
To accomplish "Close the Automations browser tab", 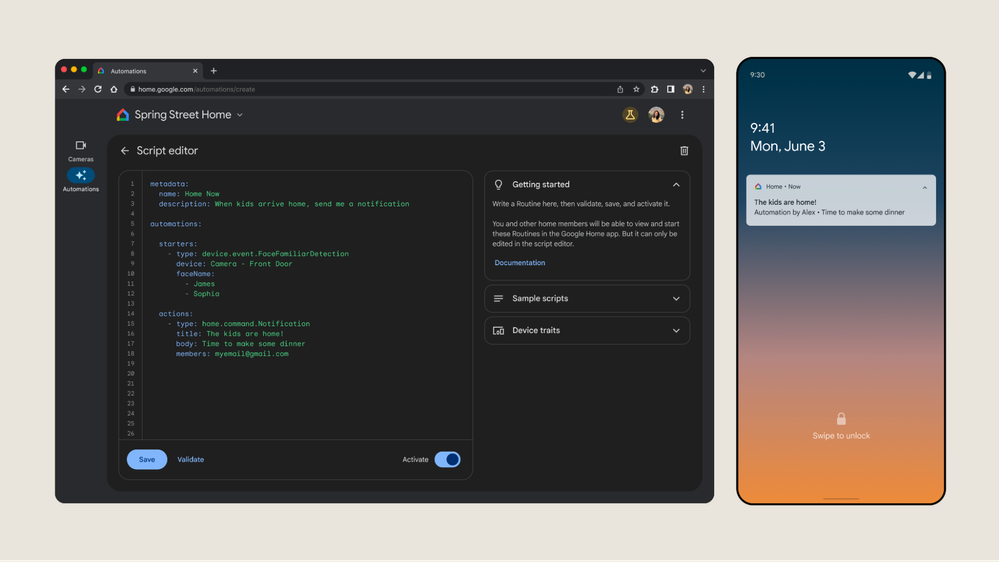I will coord(195,71).
